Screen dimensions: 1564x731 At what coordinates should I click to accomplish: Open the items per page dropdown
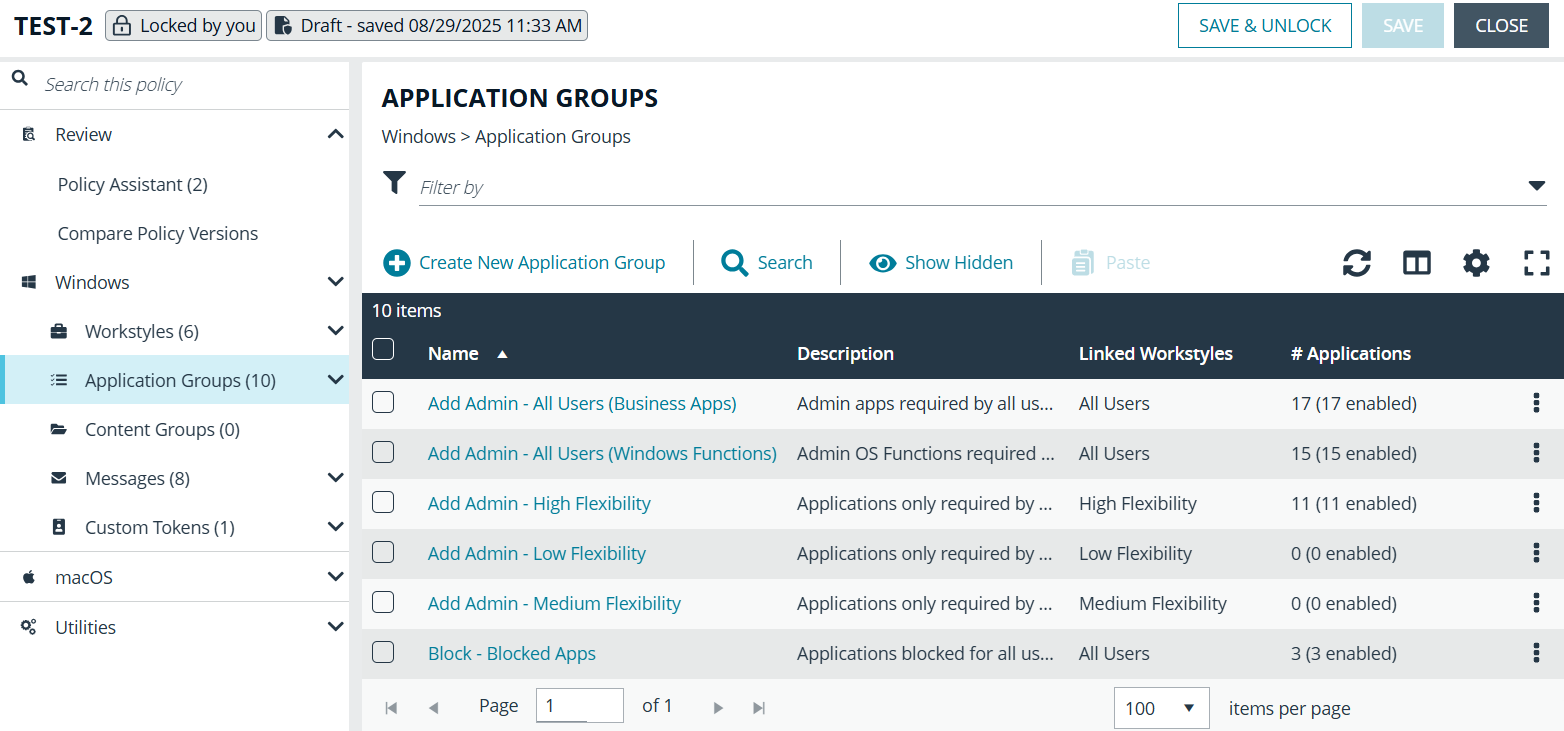coord(1161,707)
